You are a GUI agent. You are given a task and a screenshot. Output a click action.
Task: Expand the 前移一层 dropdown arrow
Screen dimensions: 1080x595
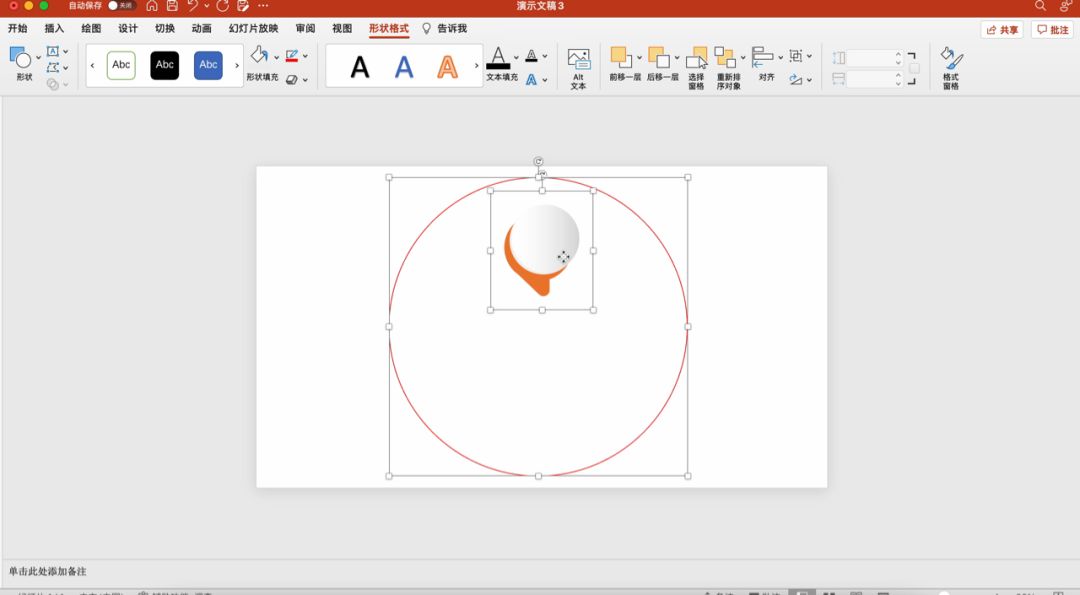click(639, 58)
